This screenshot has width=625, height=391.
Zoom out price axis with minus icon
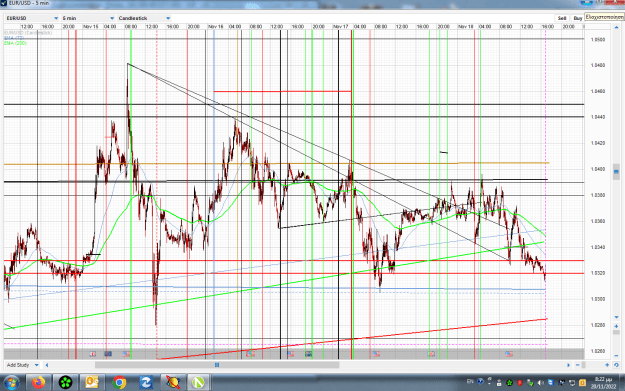click(x=616, y=356)
